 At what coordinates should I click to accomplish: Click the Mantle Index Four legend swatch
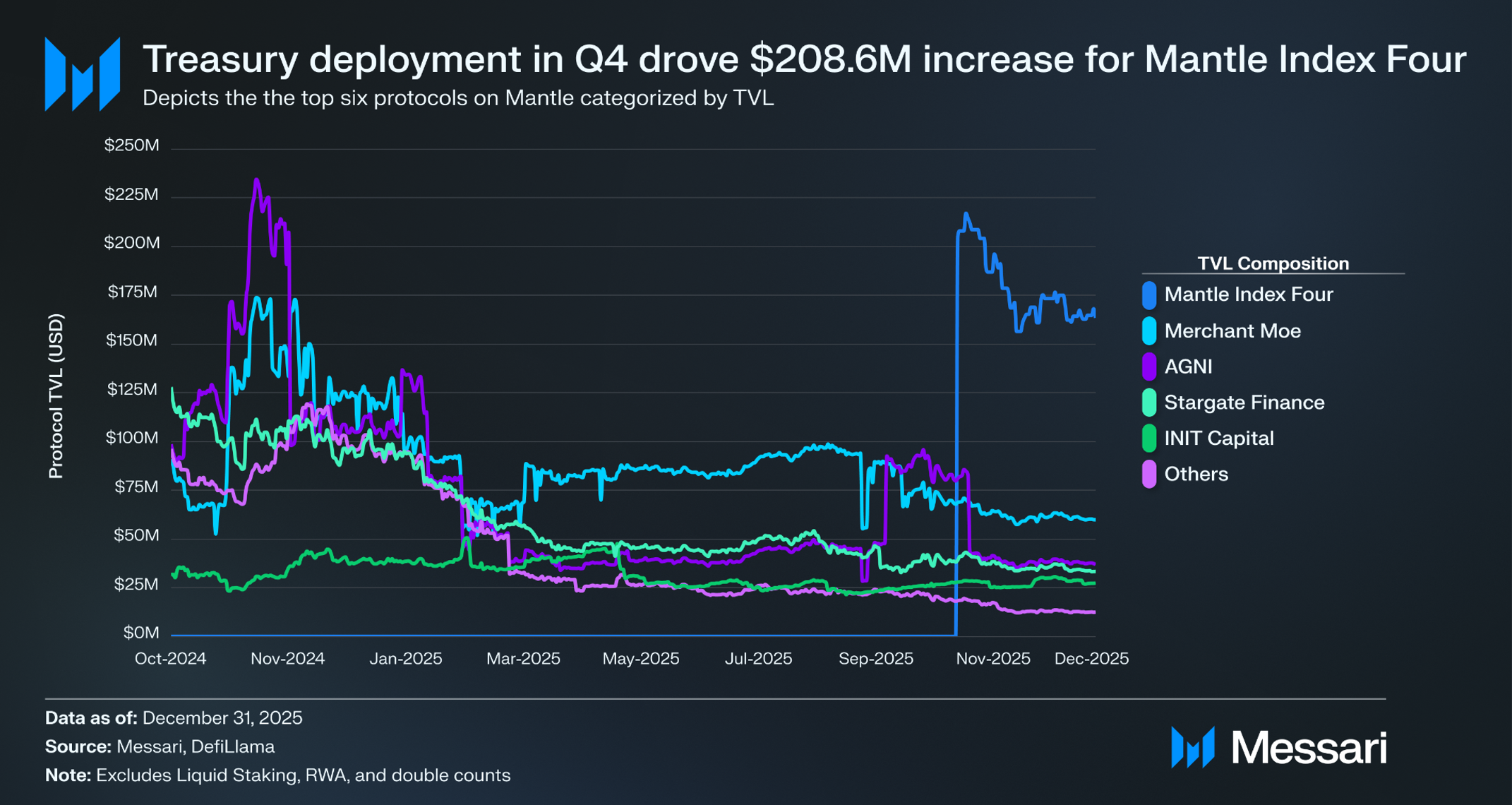click(x=1149, y=295)
